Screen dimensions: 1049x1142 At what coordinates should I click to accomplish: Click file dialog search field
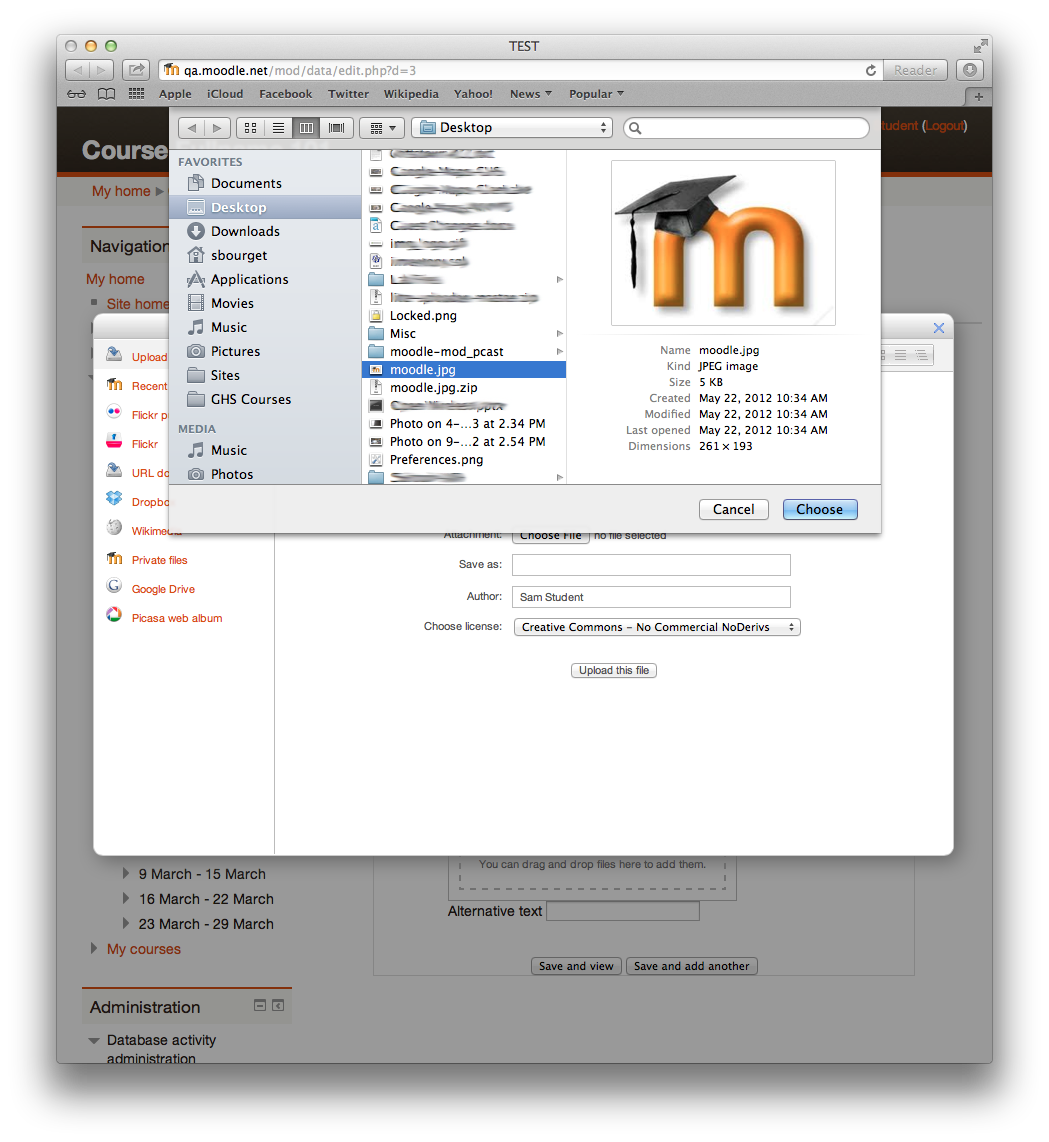click(x=747, y=128)
